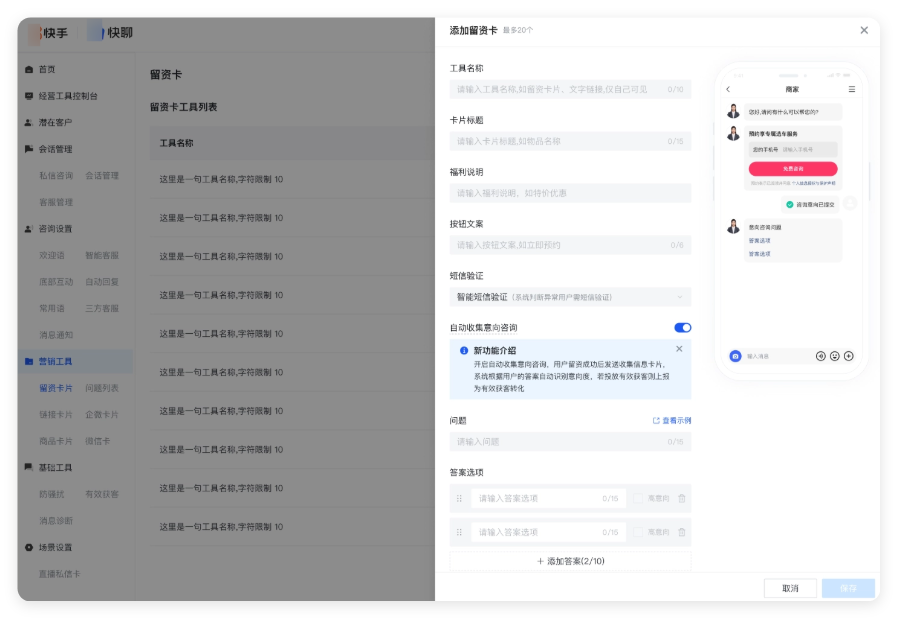
Task: Click the trash icon on the first answer option
Action: [x=681, y=498]
